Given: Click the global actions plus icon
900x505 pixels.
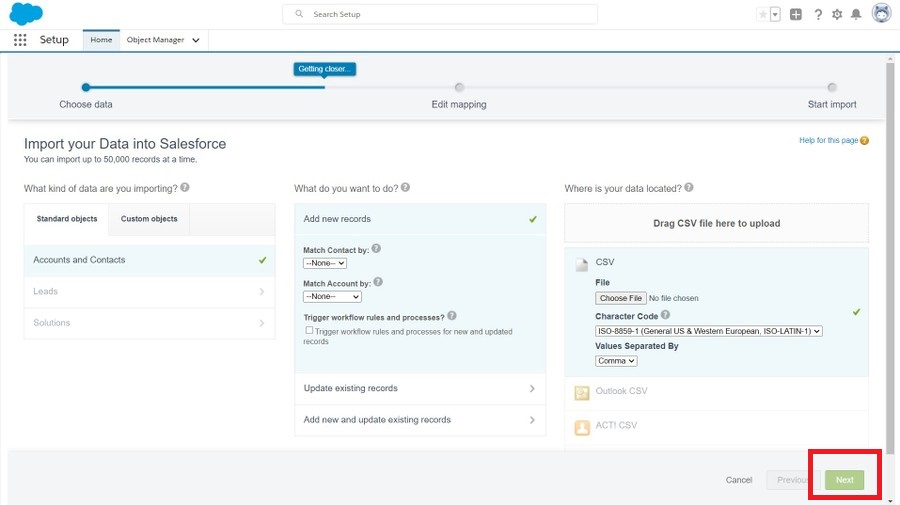Looking at the screenshot, I should click(796, 14).
